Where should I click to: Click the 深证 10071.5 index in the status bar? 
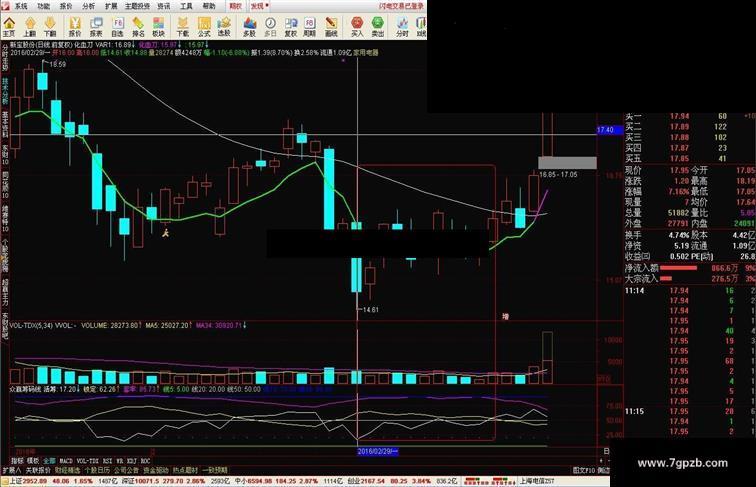coord(138,481)
